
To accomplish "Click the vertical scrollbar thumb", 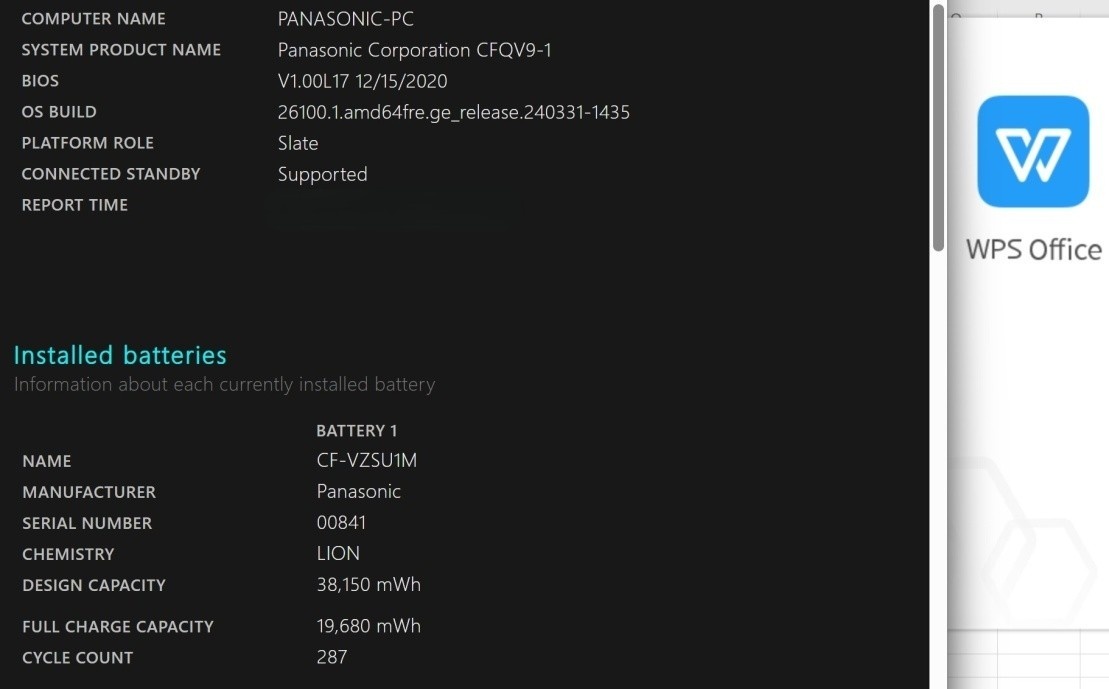I will 938,125.
